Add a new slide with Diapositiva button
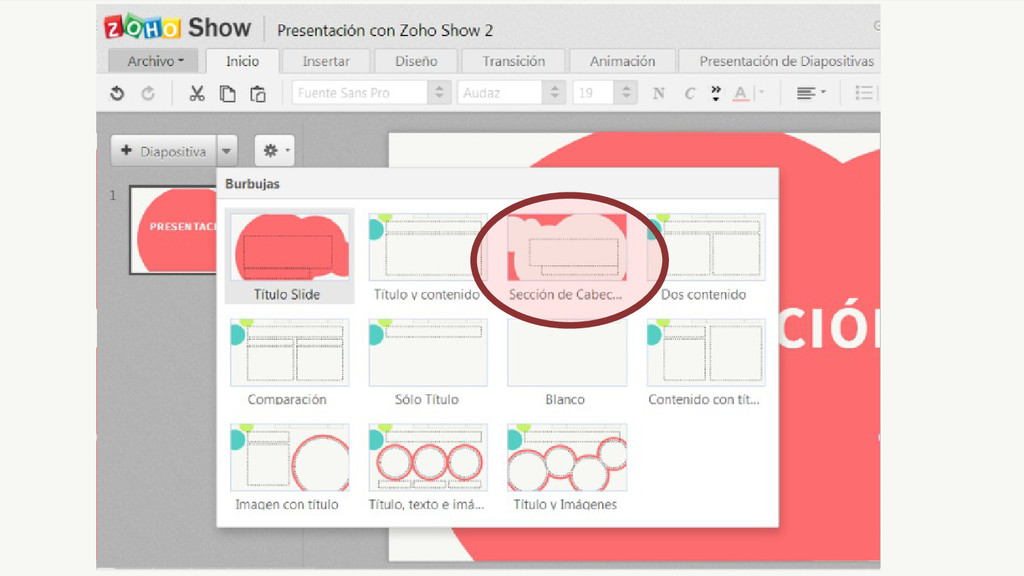 tap(164, 152)
